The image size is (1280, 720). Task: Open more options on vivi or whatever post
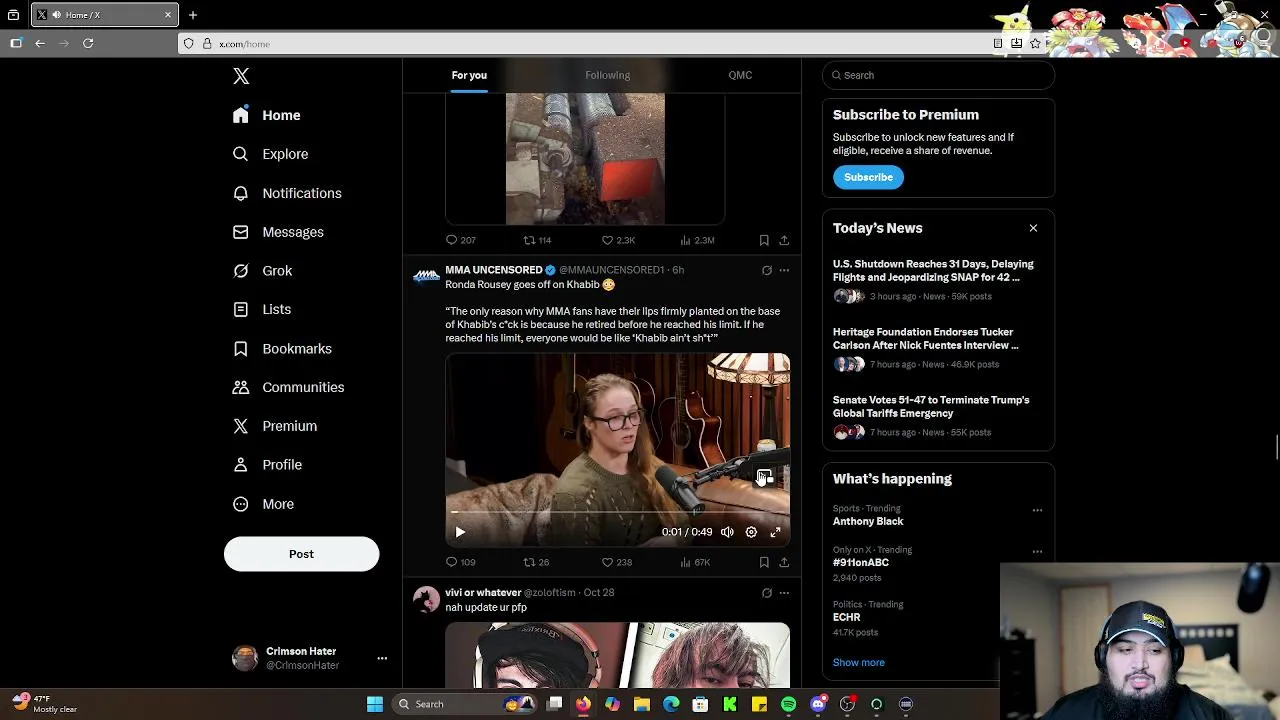(784, 592)
